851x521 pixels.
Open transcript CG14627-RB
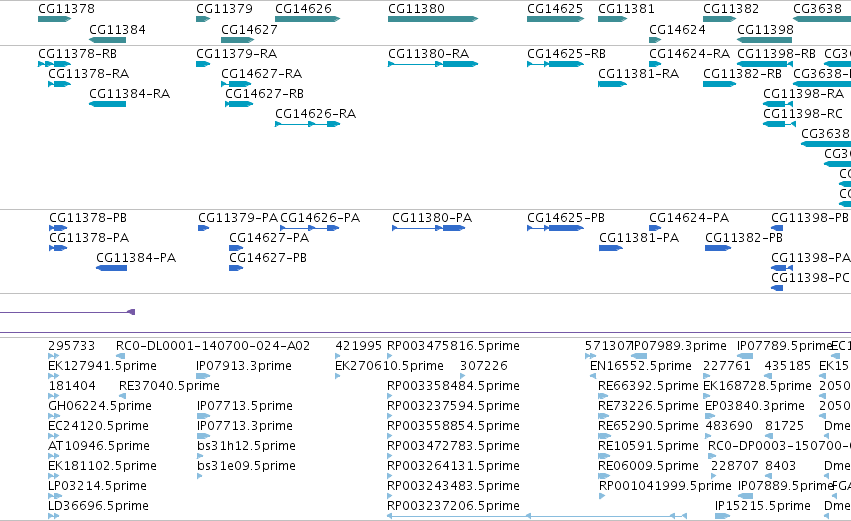(265, 94)
